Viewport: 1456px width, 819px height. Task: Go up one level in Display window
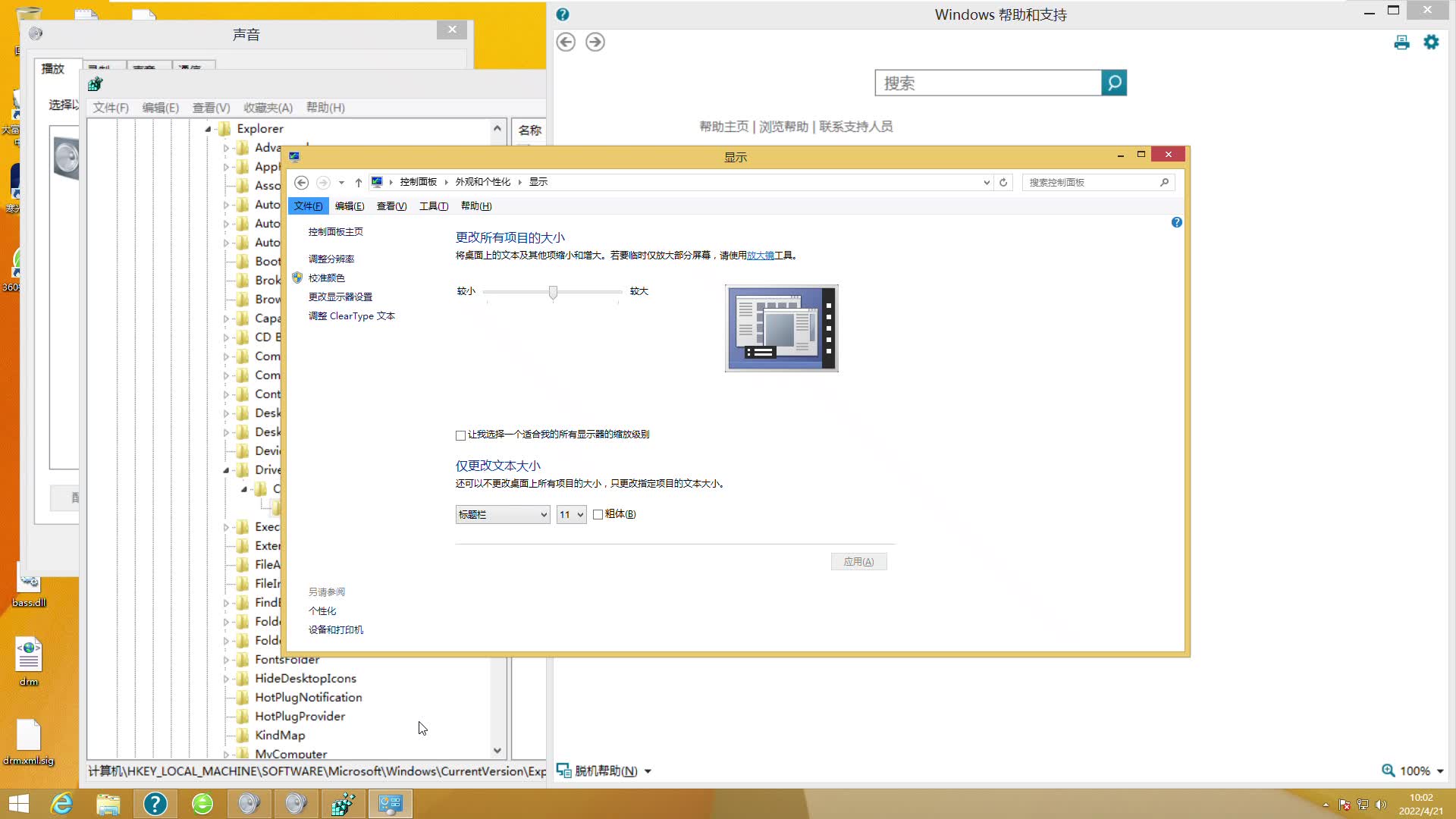(x=359, y=182)
